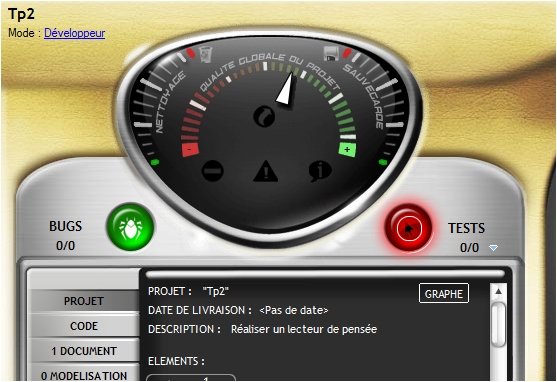This screenshot has height=382, width=557.
Task: Switch to the CODE tab
Action: [x=84, y=326]
